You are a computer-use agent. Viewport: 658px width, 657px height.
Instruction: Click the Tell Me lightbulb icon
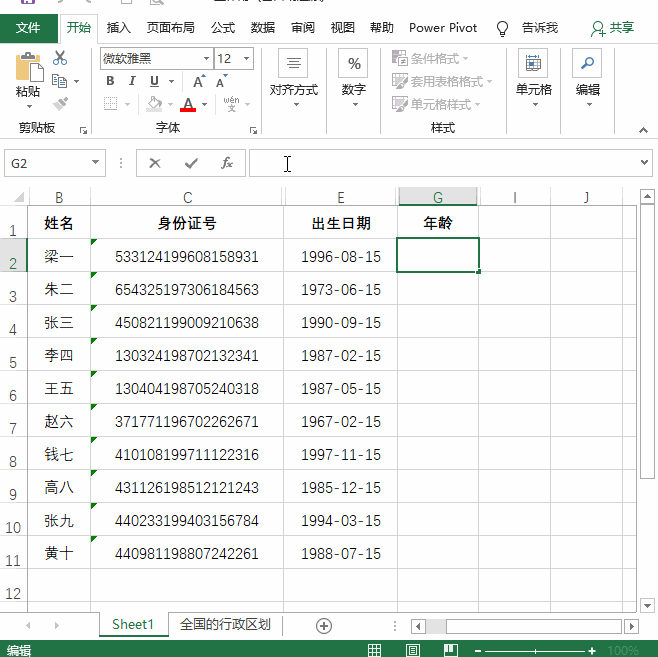[x=502, y=28]
